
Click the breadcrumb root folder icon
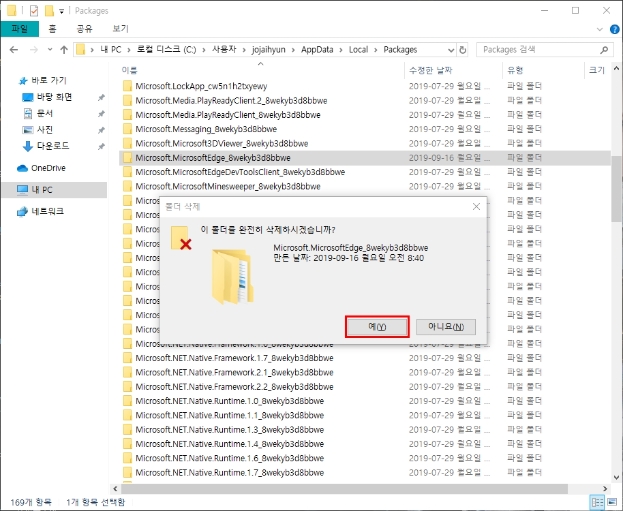click(81, 50)
